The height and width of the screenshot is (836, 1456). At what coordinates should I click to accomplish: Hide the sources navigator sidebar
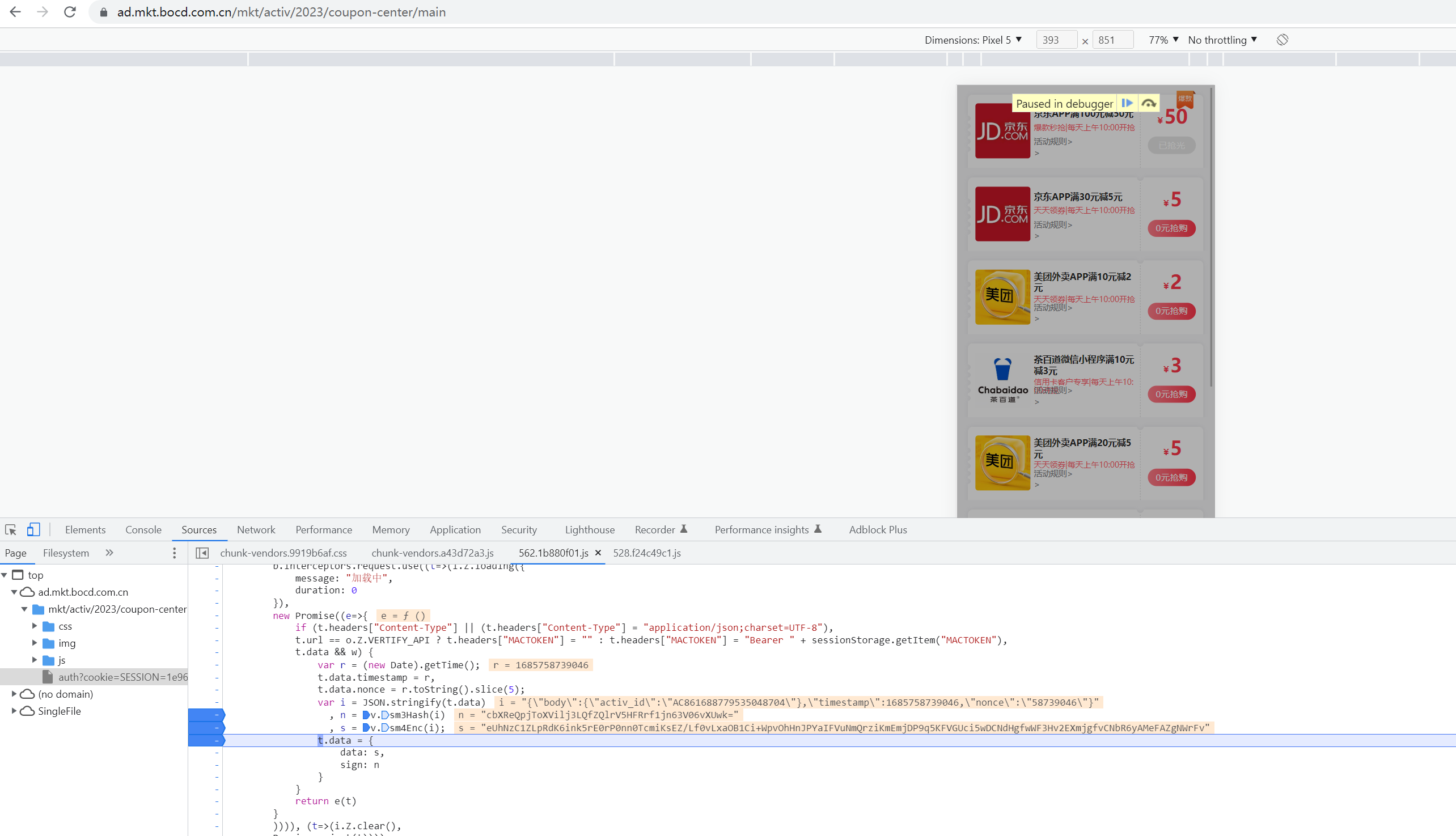tap(202, 553)
